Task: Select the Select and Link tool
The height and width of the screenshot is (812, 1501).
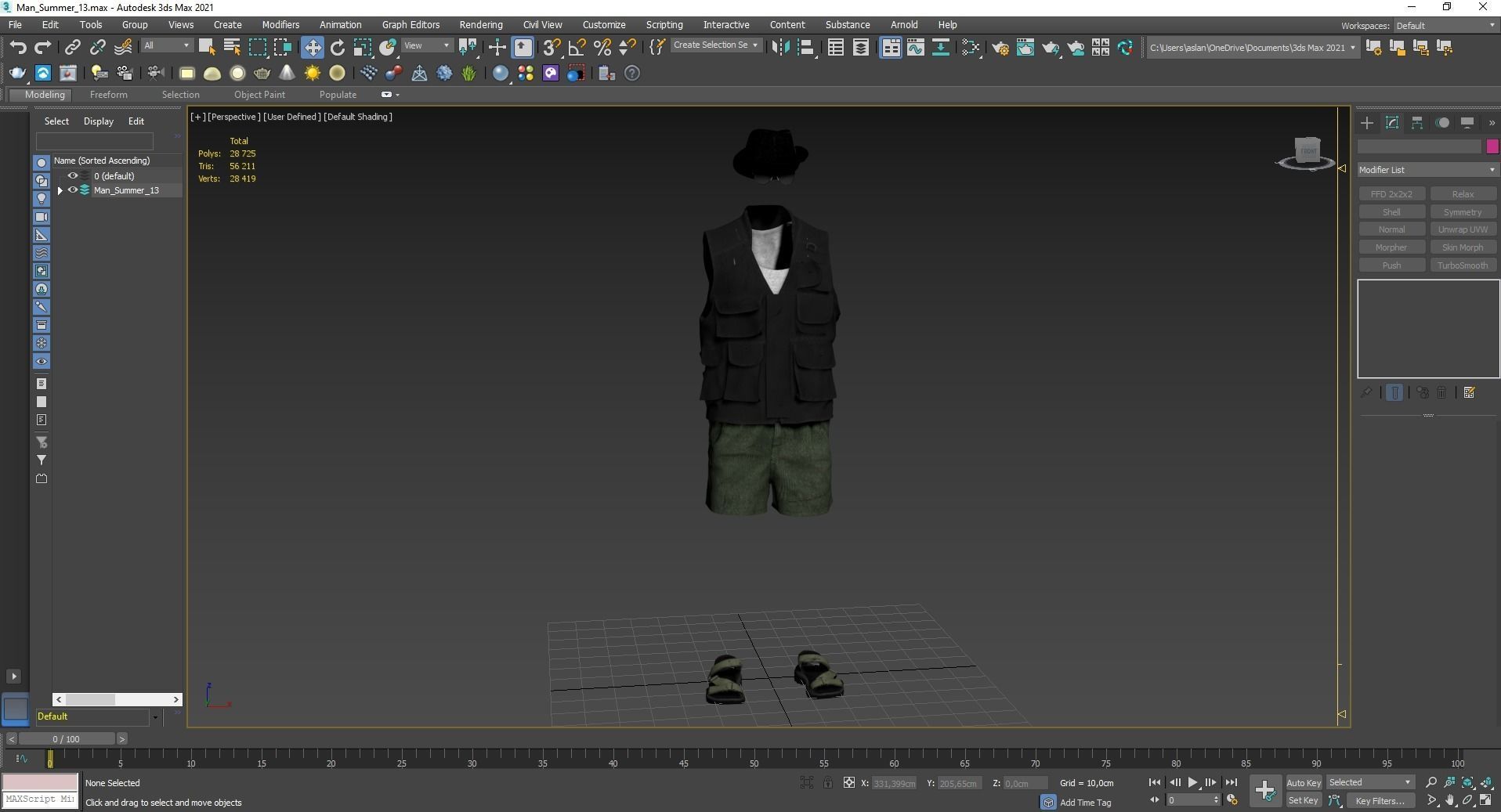Action: click(x=73, y=48)
